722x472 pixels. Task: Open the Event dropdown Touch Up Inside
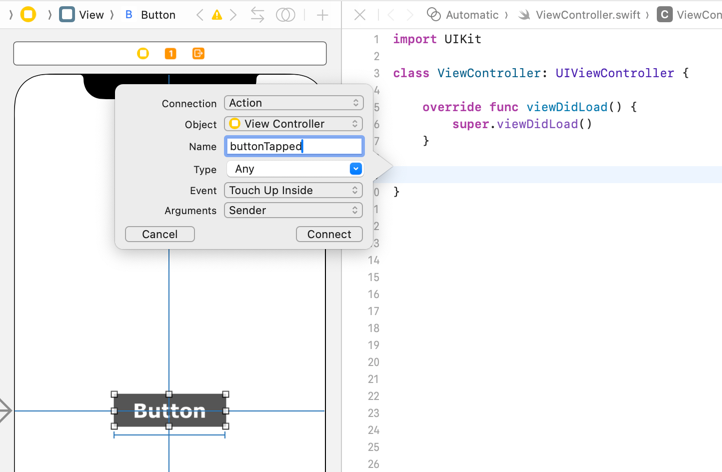point(294,190)
